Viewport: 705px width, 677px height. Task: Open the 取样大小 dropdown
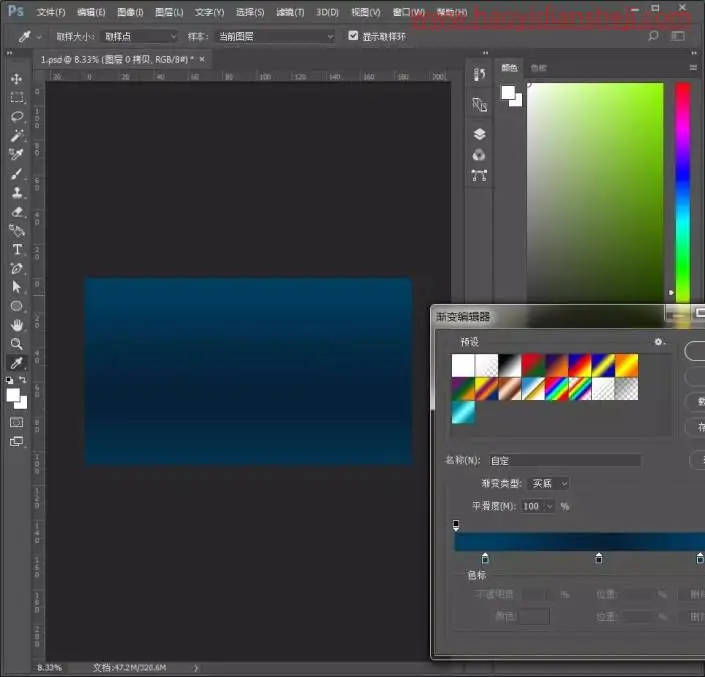[139, 36]
